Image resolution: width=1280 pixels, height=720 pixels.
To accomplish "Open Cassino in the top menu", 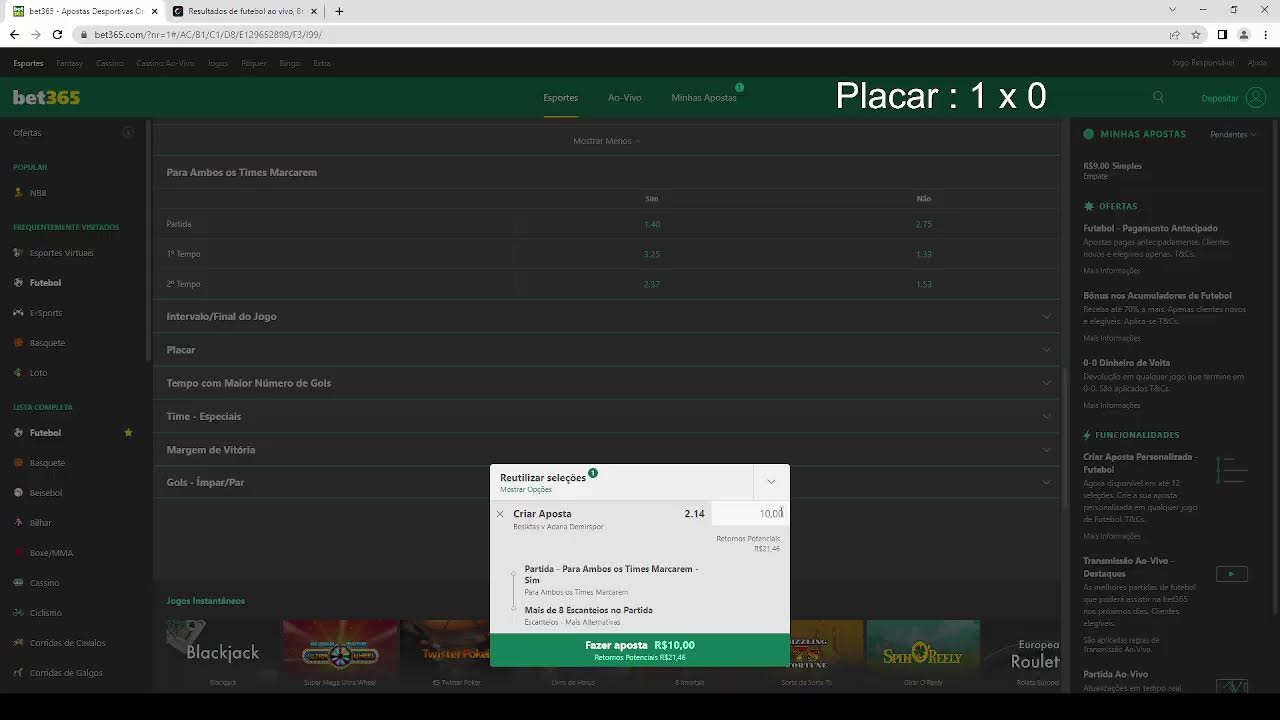I will (x=109, y=63).
